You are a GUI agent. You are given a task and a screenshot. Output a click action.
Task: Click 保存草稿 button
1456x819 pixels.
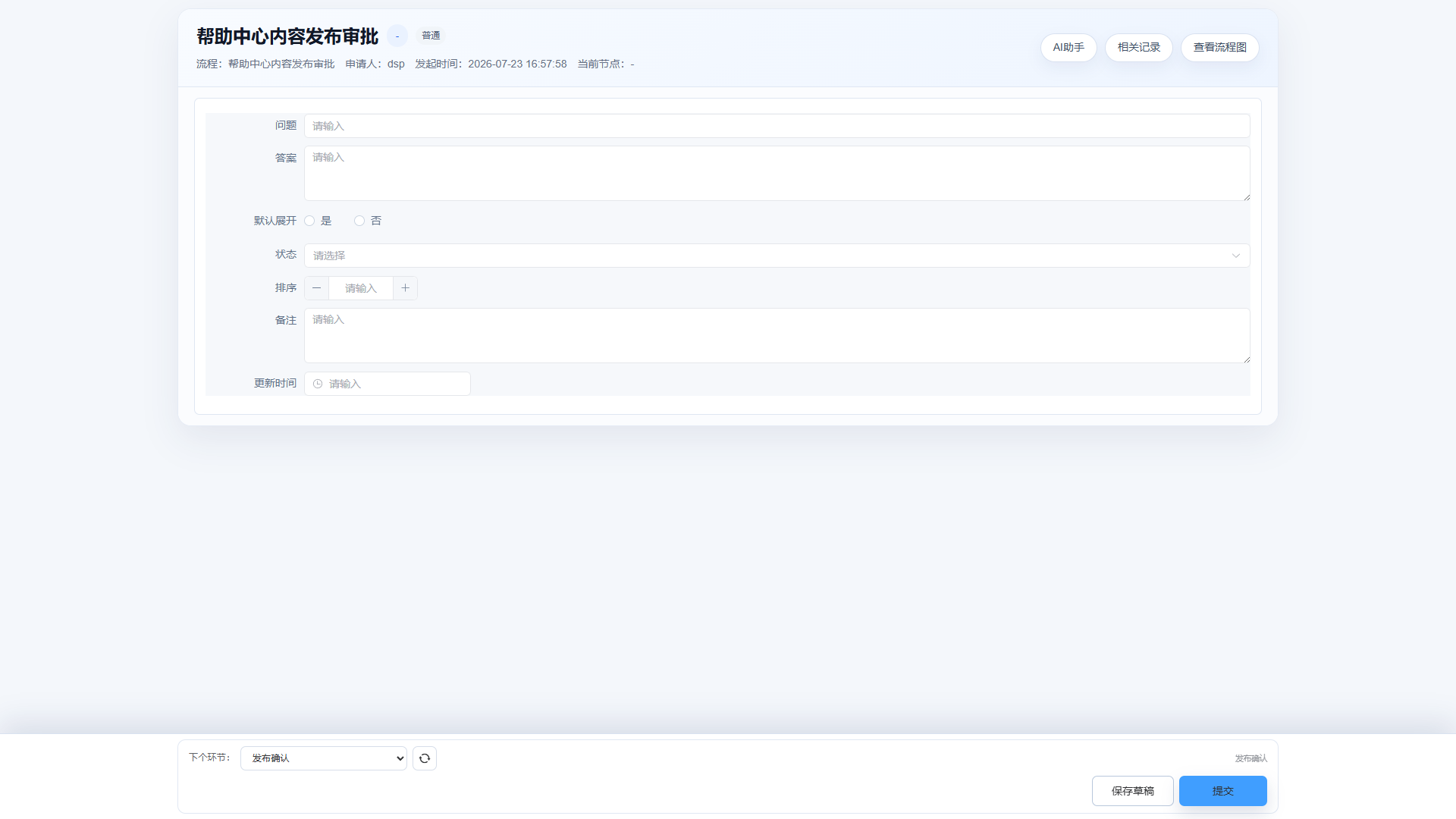click(x=1133, y=791)
